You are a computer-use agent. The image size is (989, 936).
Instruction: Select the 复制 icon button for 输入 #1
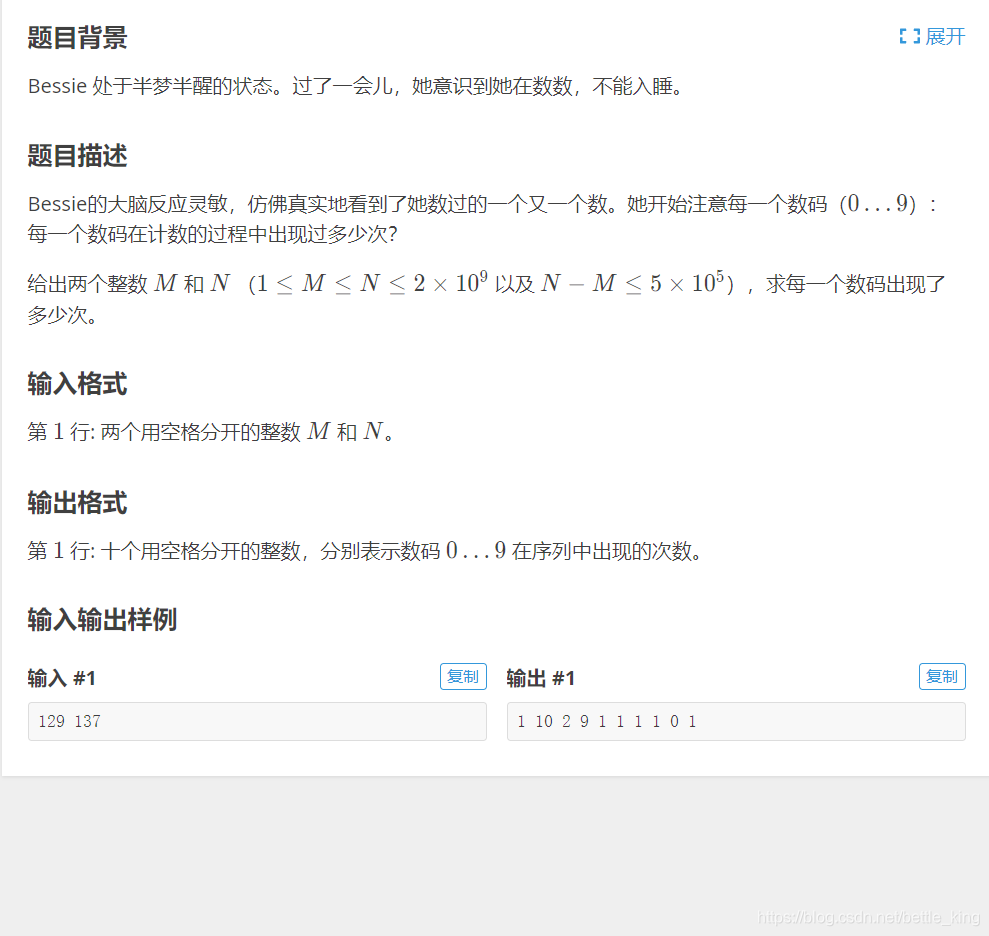463,676
